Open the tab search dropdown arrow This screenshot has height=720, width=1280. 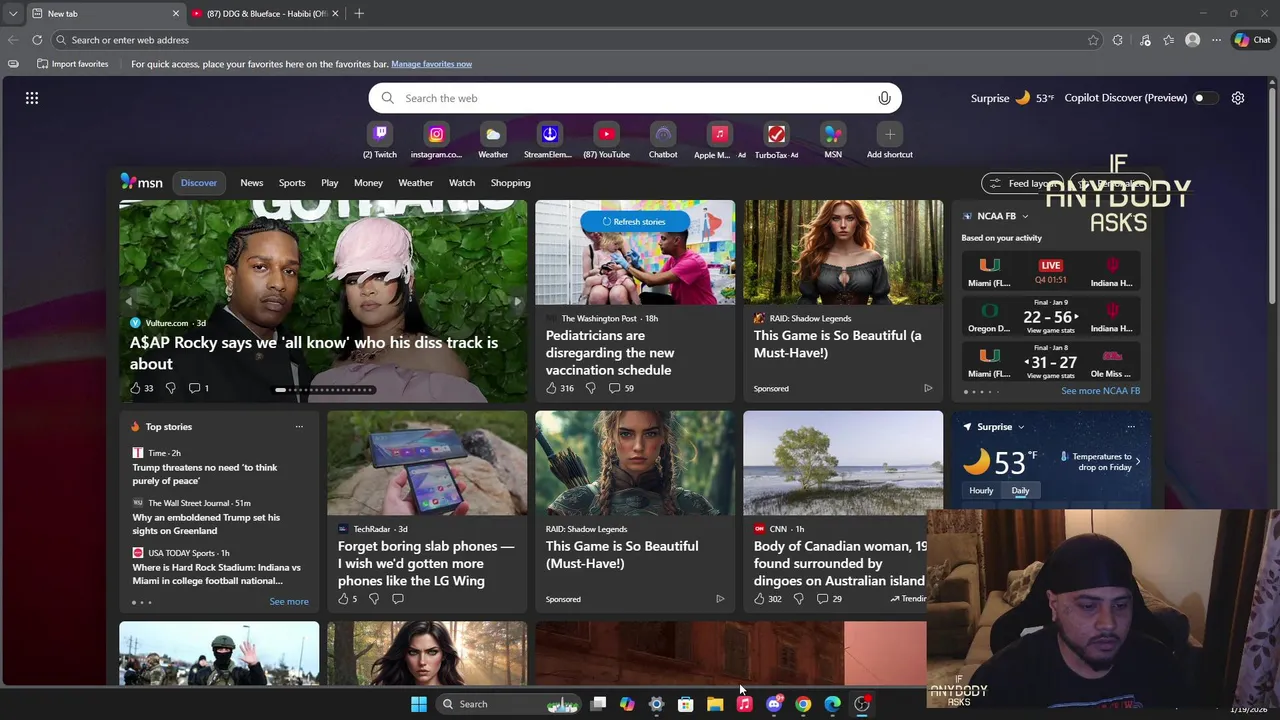pos(13,14)
